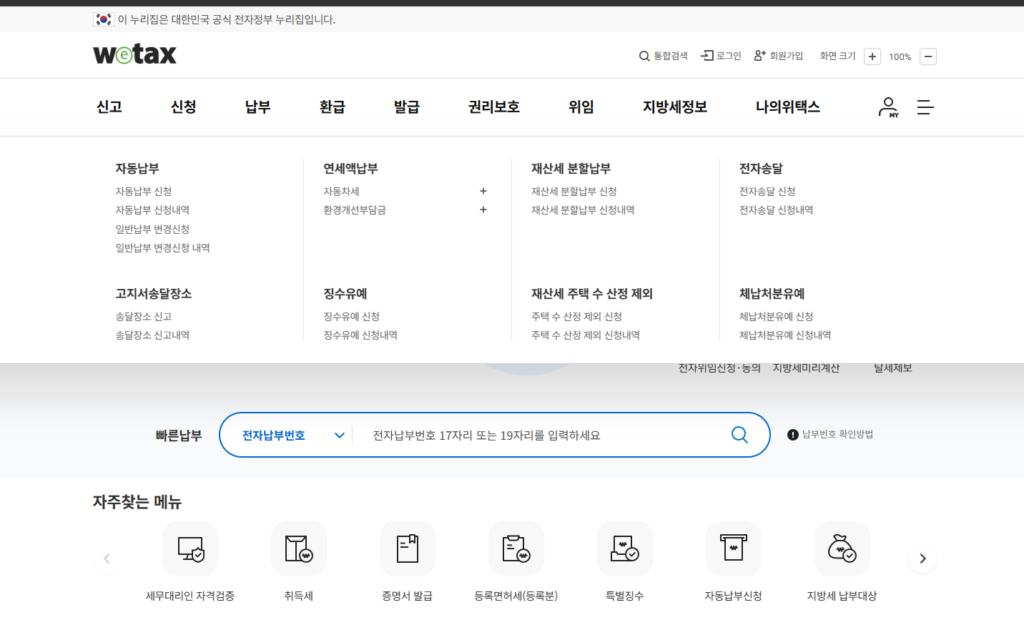Open 지방세미리계산 link

806,368
